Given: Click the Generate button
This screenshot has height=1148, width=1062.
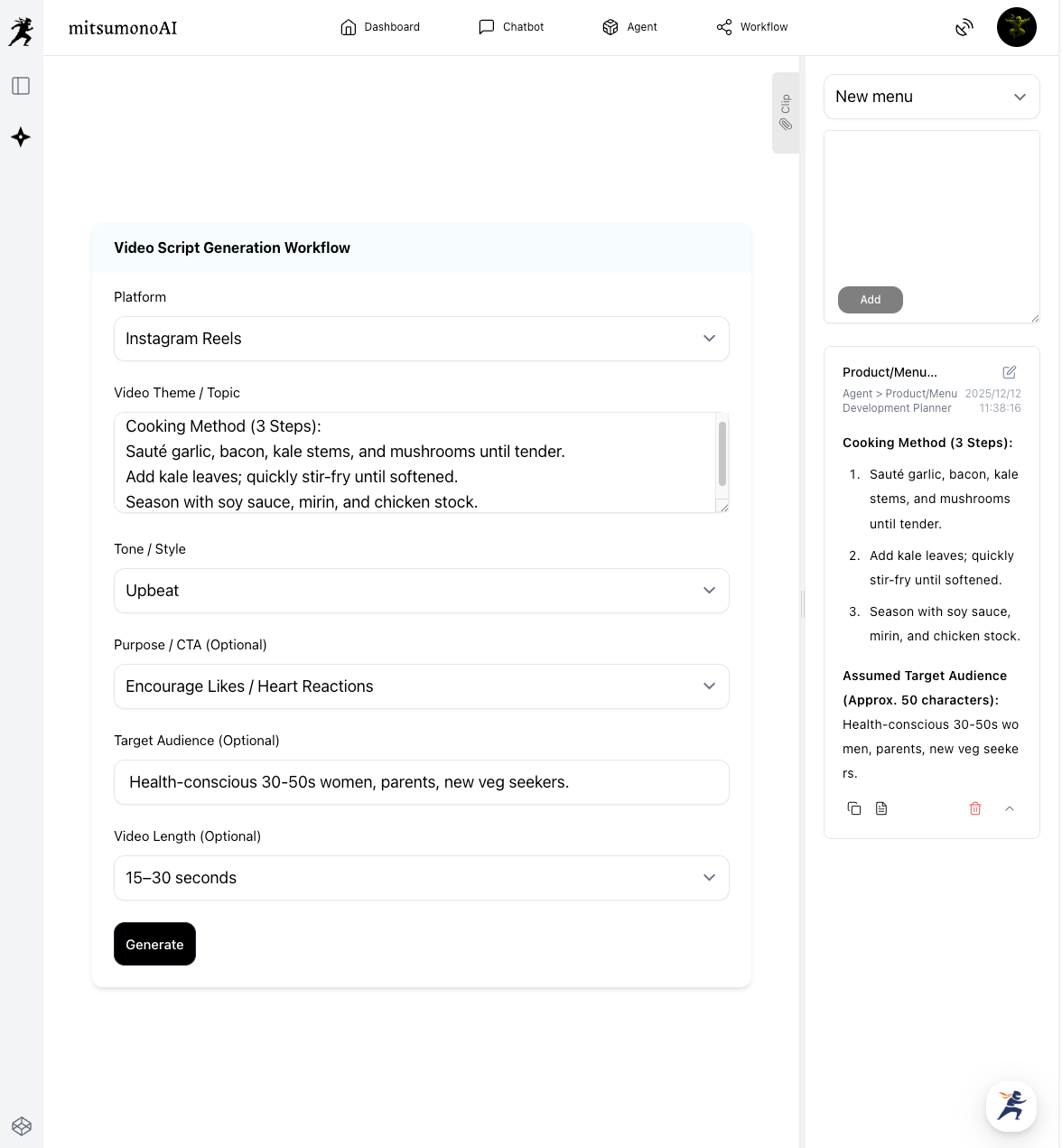Looking at the screenshot, I should (x=154, y=944).
